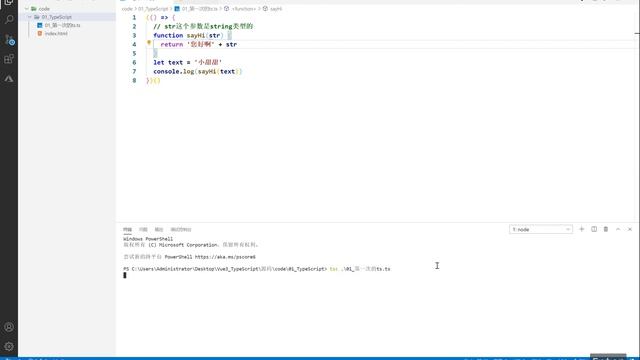Show the Explorer view icon

click(x=9, y=2)
